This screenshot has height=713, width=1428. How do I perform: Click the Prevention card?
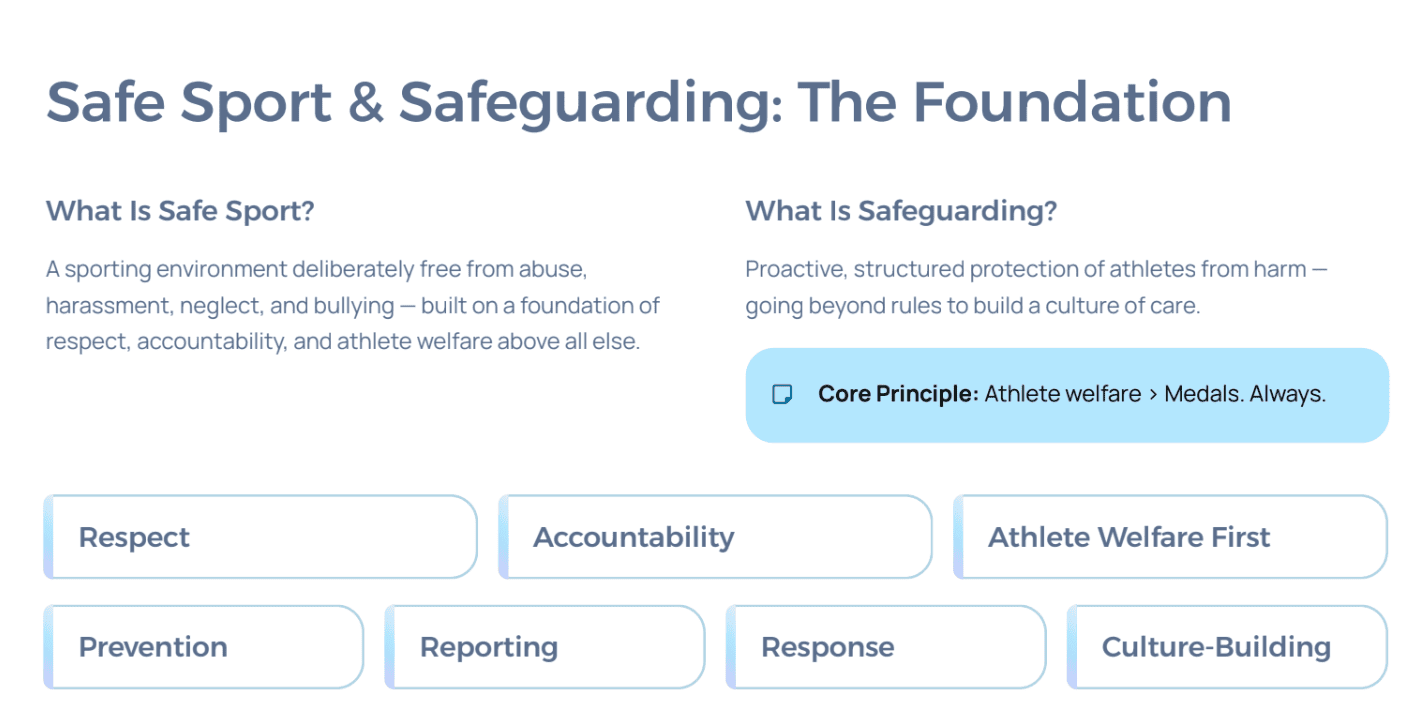(204, 647)
